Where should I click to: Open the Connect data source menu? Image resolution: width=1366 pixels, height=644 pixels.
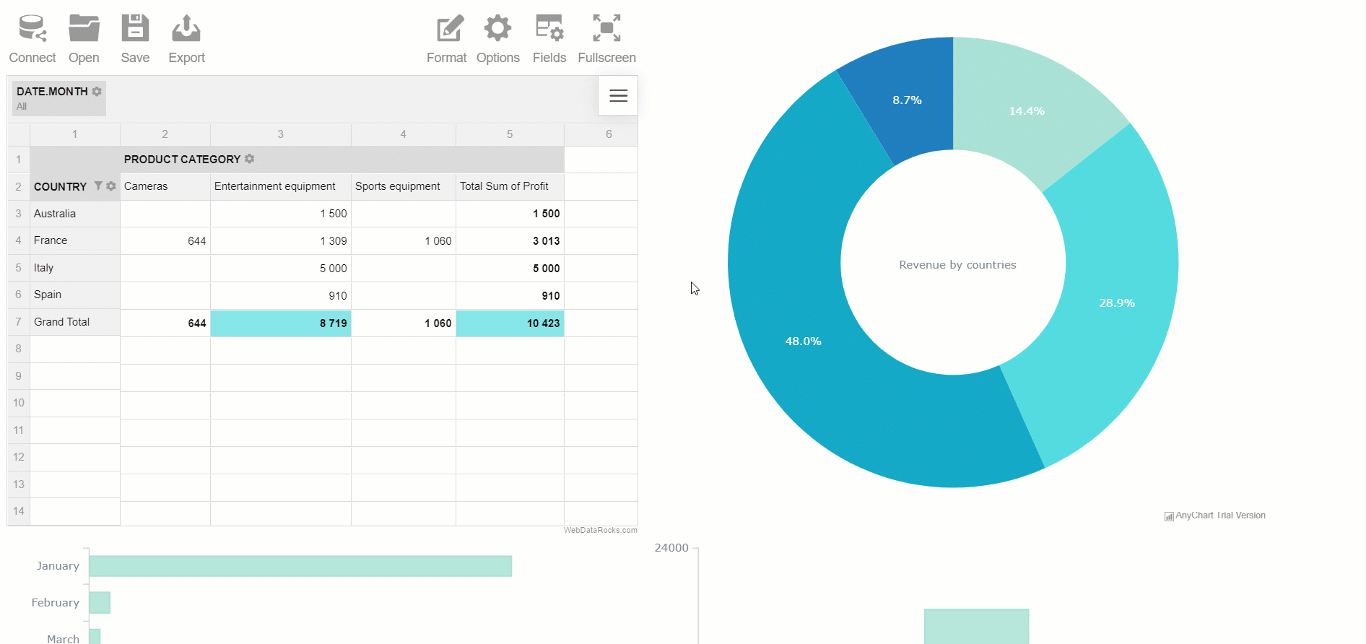[32, 40]
